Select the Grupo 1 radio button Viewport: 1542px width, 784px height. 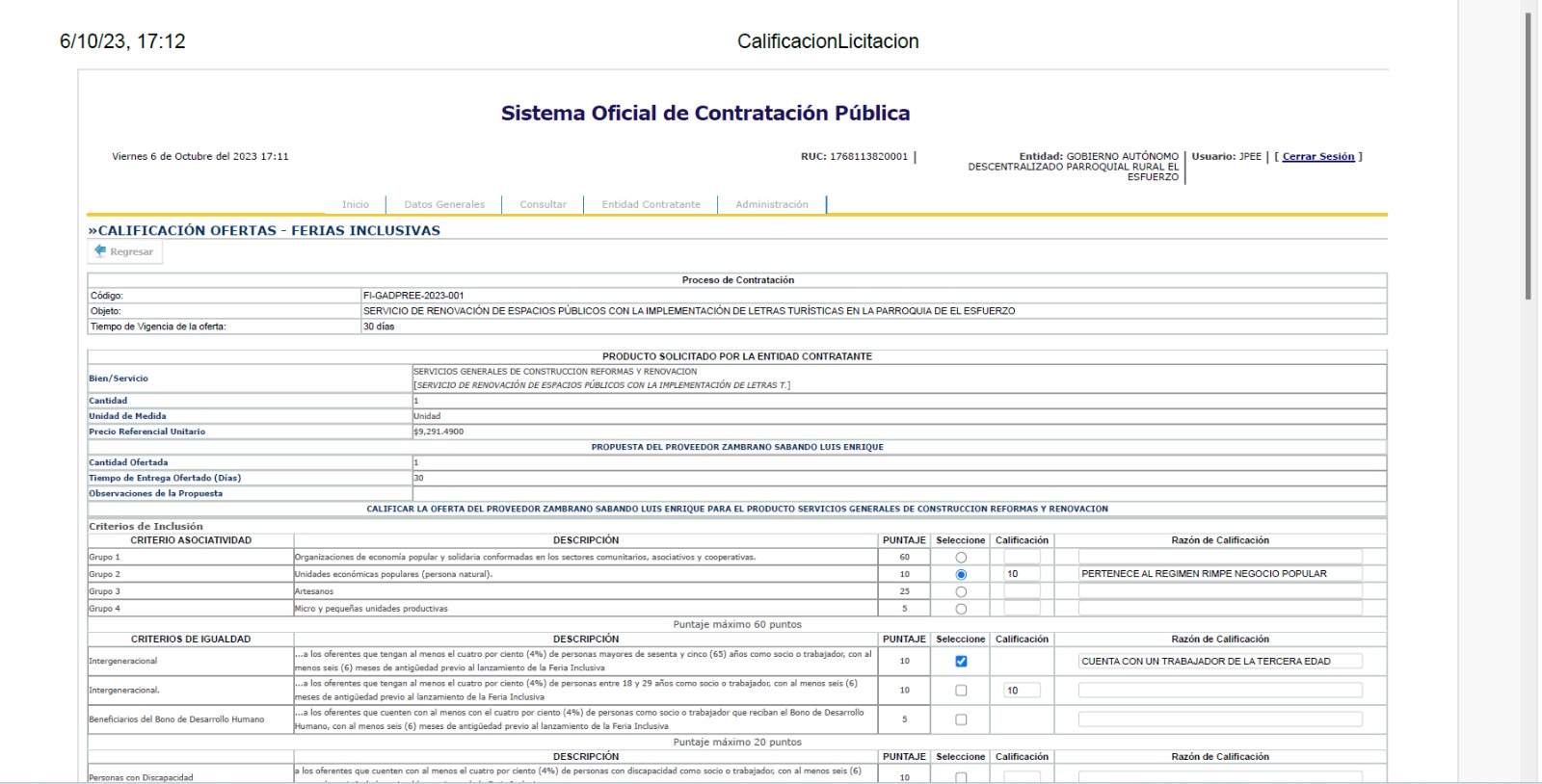pos(961,558)
